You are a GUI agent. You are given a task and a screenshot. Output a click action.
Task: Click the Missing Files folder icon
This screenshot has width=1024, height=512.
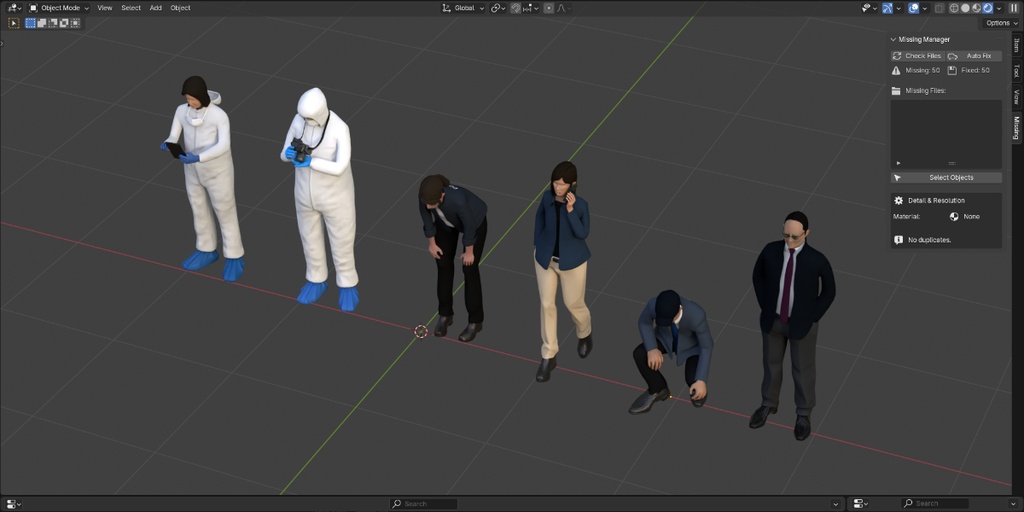point(897,90)
